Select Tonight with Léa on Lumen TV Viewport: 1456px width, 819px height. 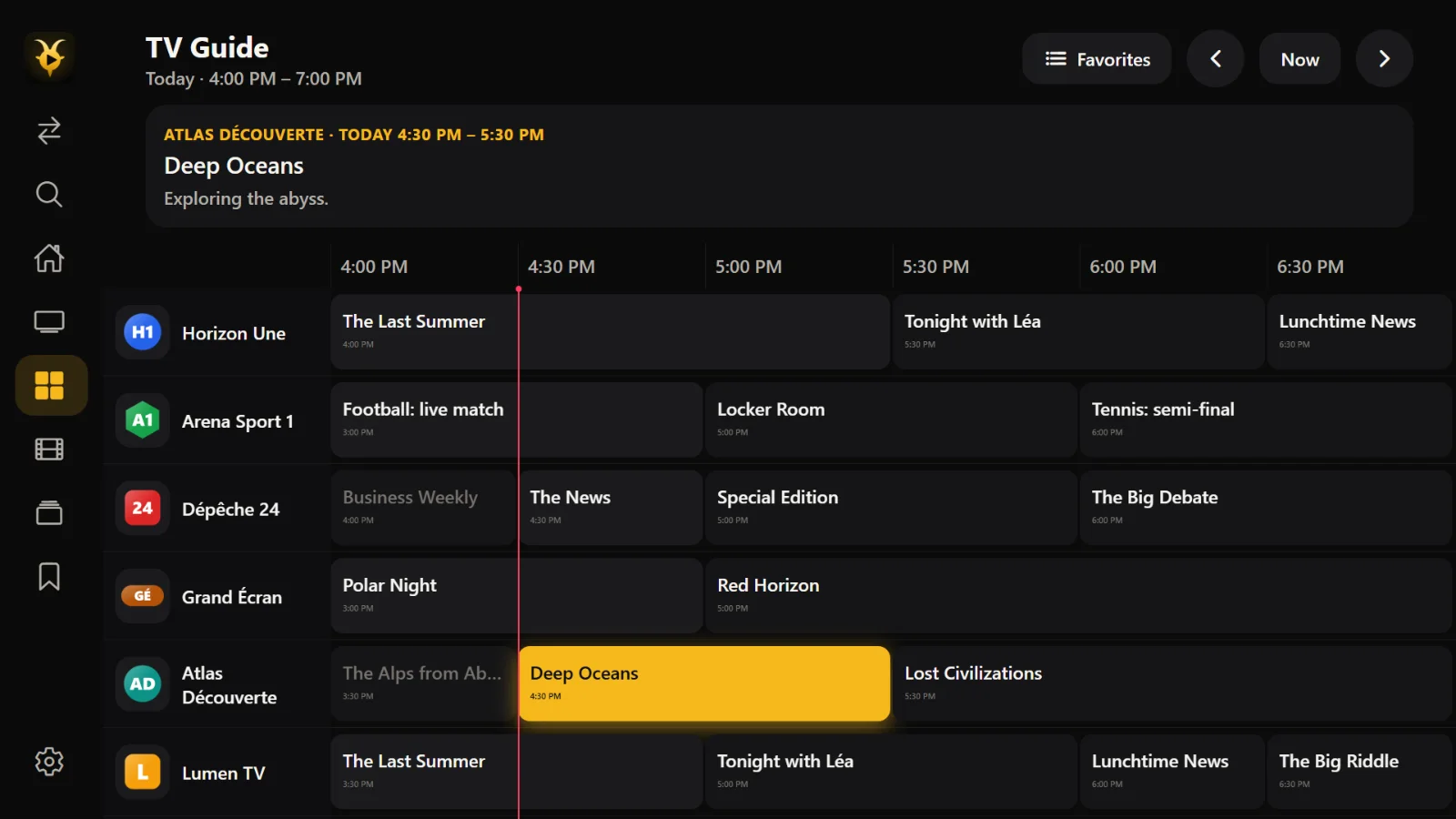[x=891, y=772]
